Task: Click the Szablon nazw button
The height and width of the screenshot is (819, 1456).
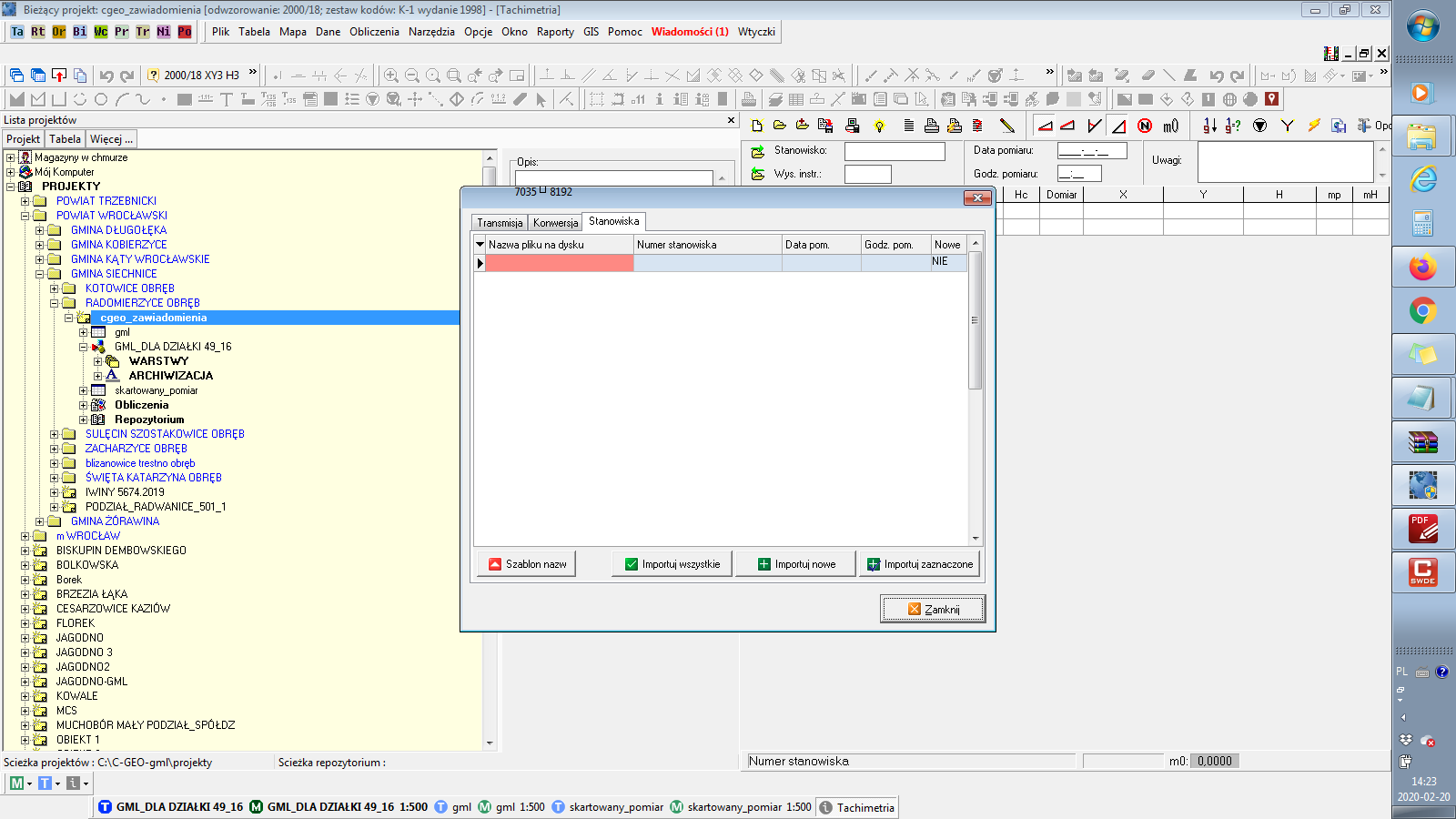Action: tap(526, 564)
